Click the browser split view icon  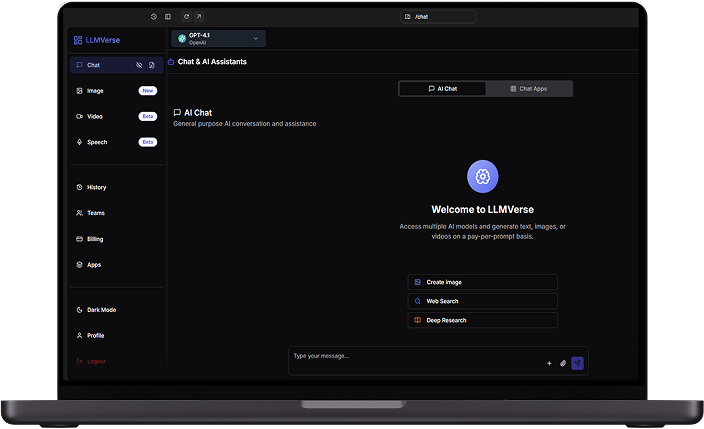[168, 17]
